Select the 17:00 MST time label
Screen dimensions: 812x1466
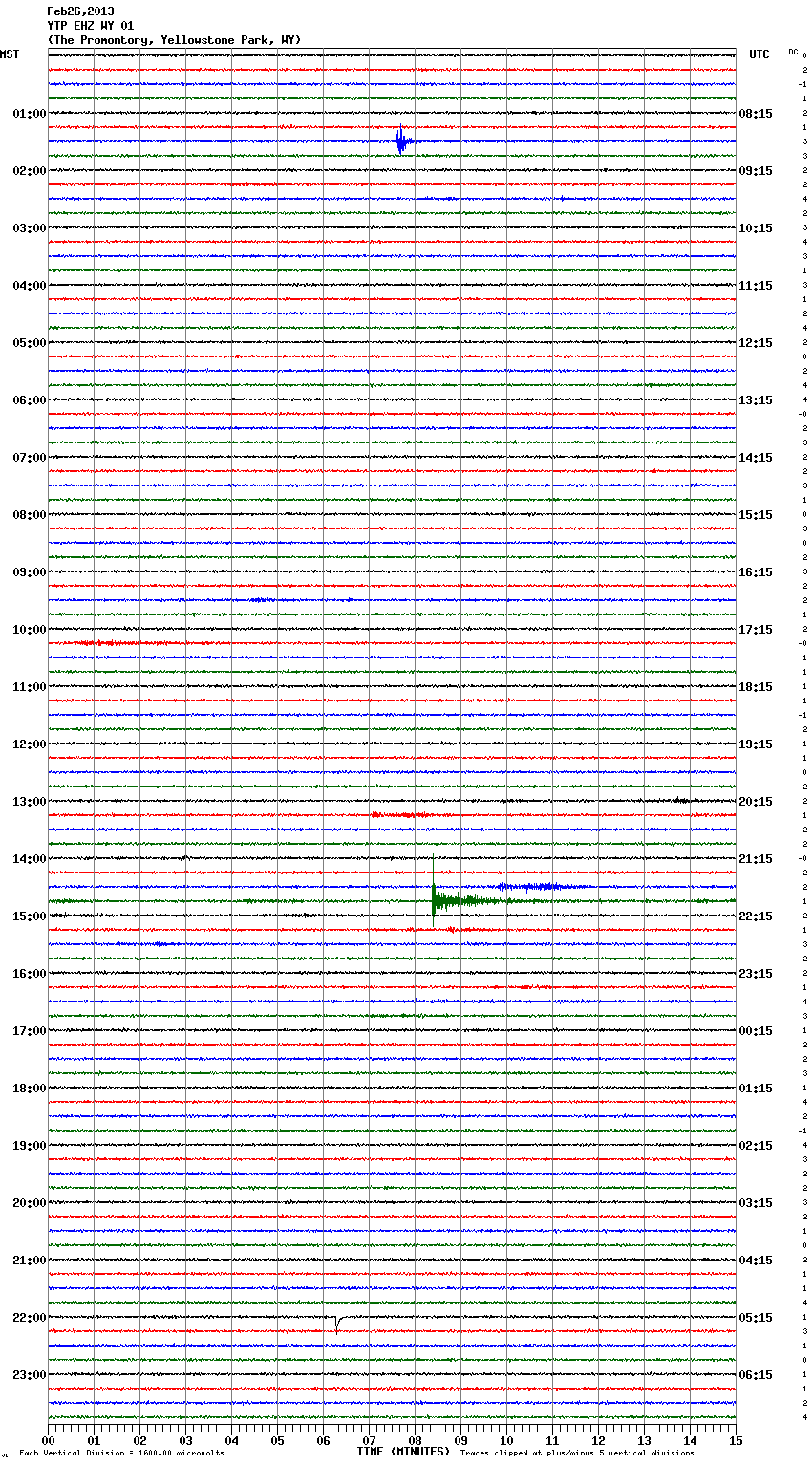[30, 1031]
